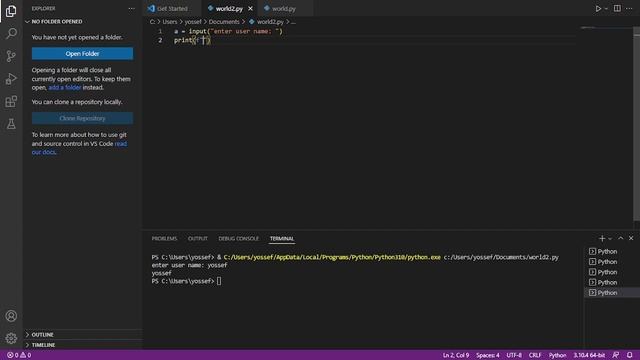This screenshot has width=640, height=360.
Task: Open the Debug Console panel tab
Action: [x=238, y=238]
